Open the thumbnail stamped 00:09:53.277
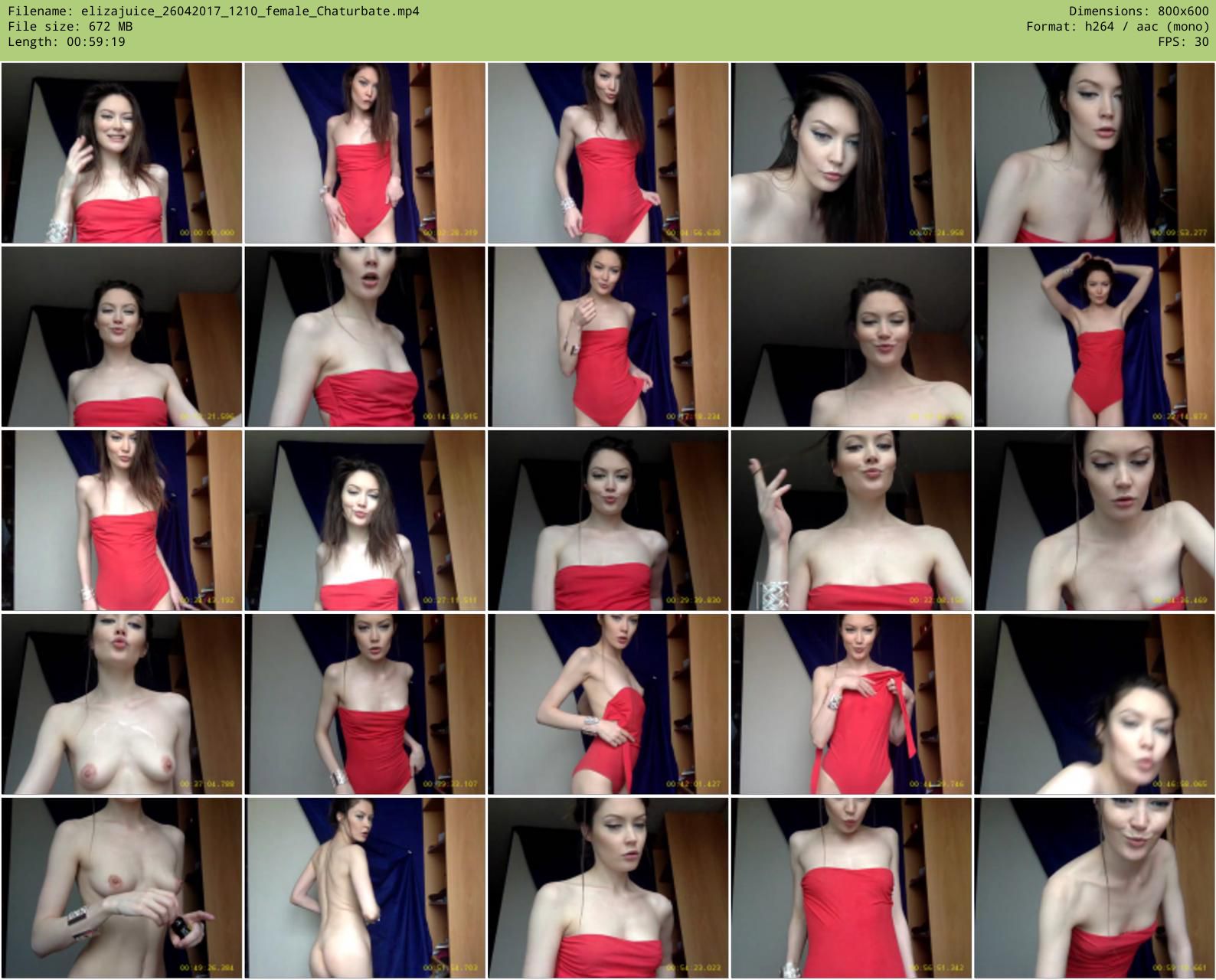 click(x=1094, y=153)
